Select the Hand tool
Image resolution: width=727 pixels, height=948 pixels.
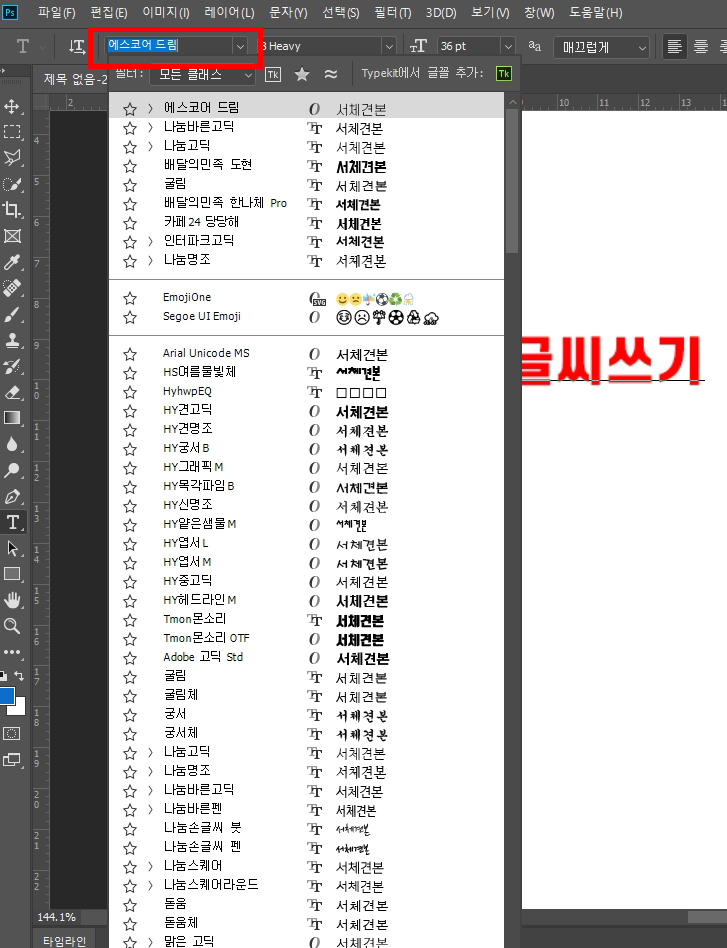[11, 600]
